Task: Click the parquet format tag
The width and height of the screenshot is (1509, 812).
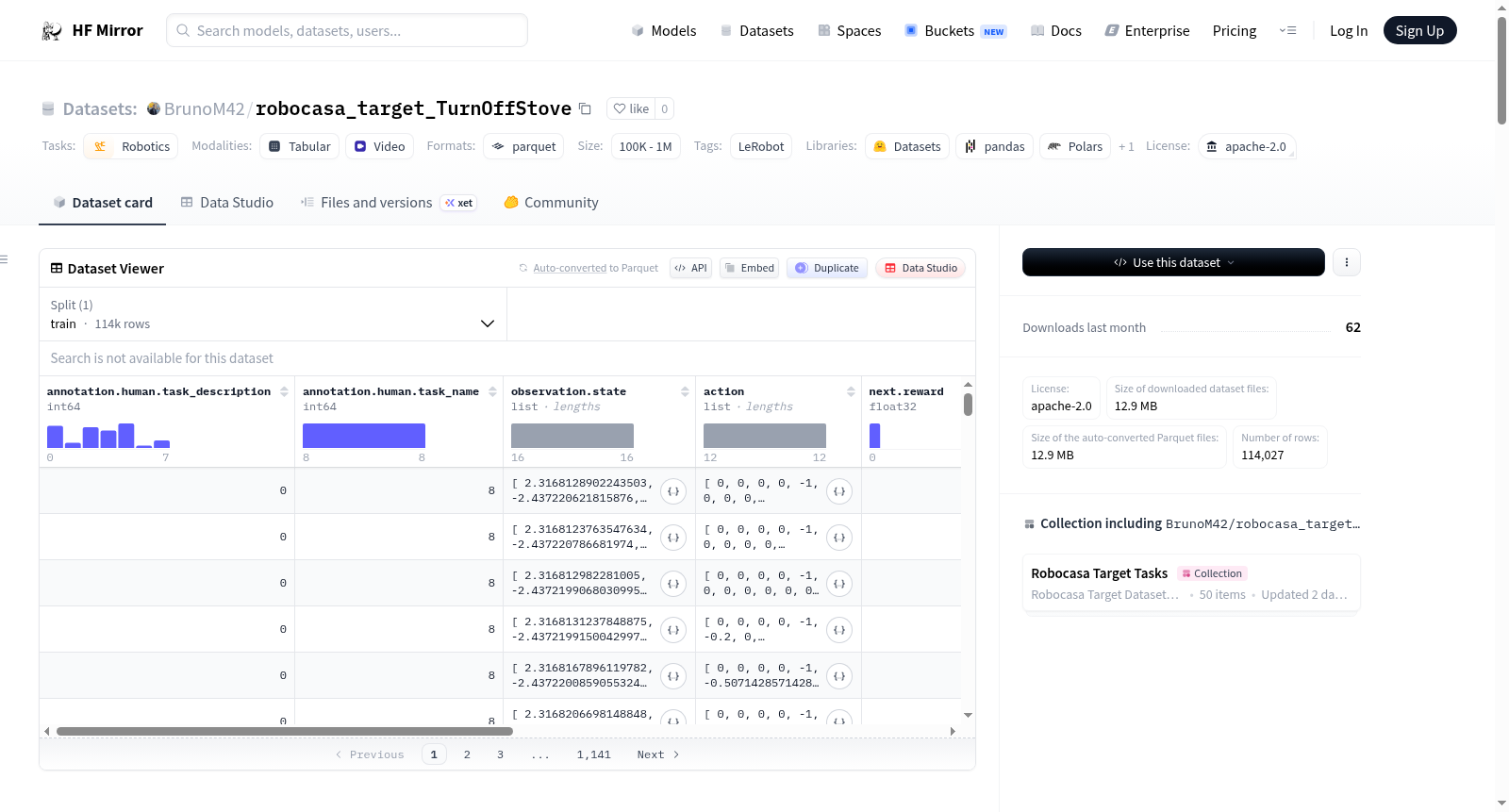Action: tap(524, 146)
